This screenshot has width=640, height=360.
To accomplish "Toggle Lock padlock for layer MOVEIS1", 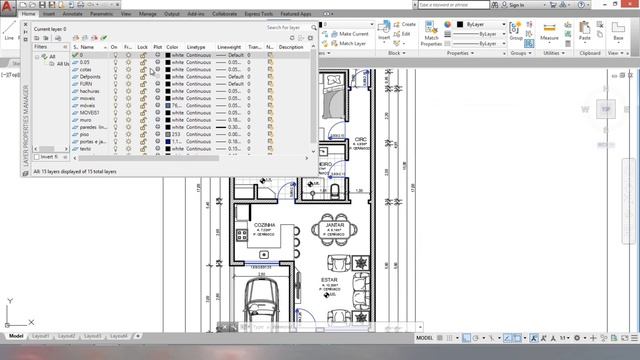I will pos(143,113).
